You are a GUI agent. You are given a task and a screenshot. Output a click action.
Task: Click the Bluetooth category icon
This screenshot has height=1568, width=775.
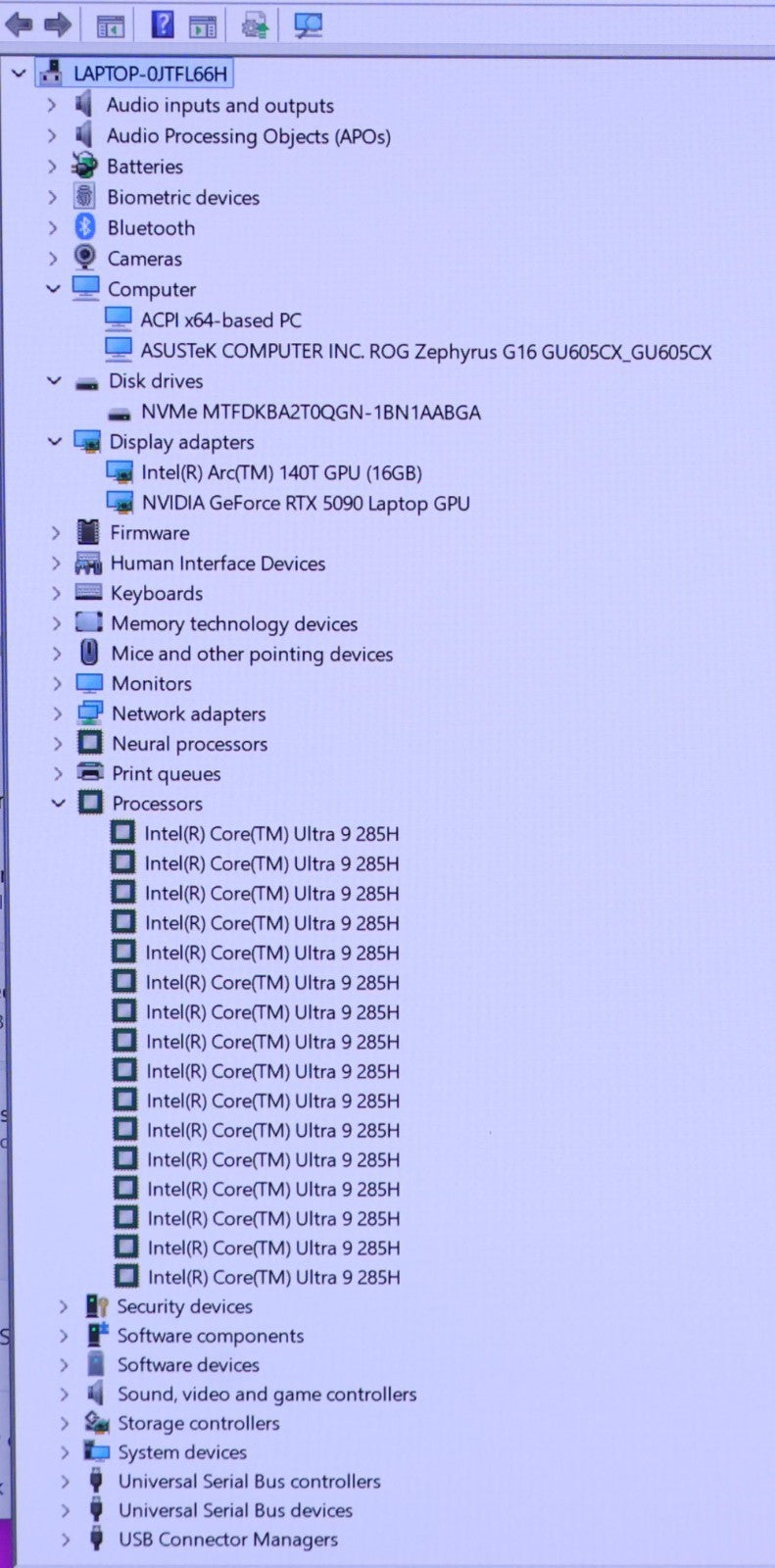[85, 227]
